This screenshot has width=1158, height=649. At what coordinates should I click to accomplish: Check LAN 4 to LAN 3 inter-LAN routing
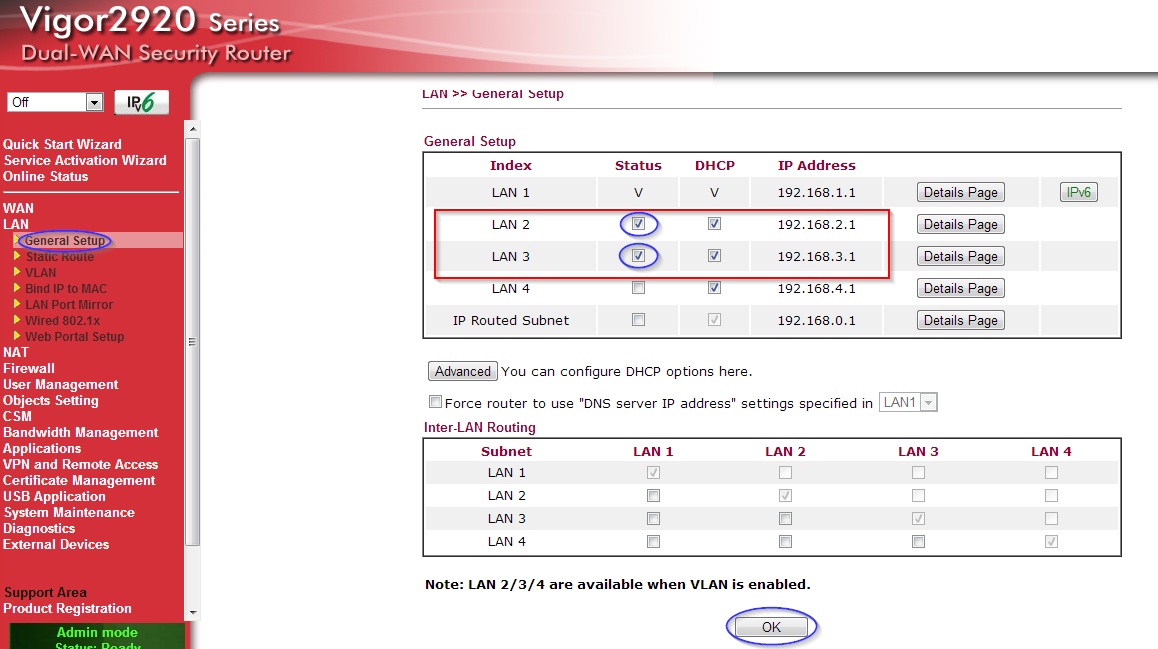tap(918, 541)
